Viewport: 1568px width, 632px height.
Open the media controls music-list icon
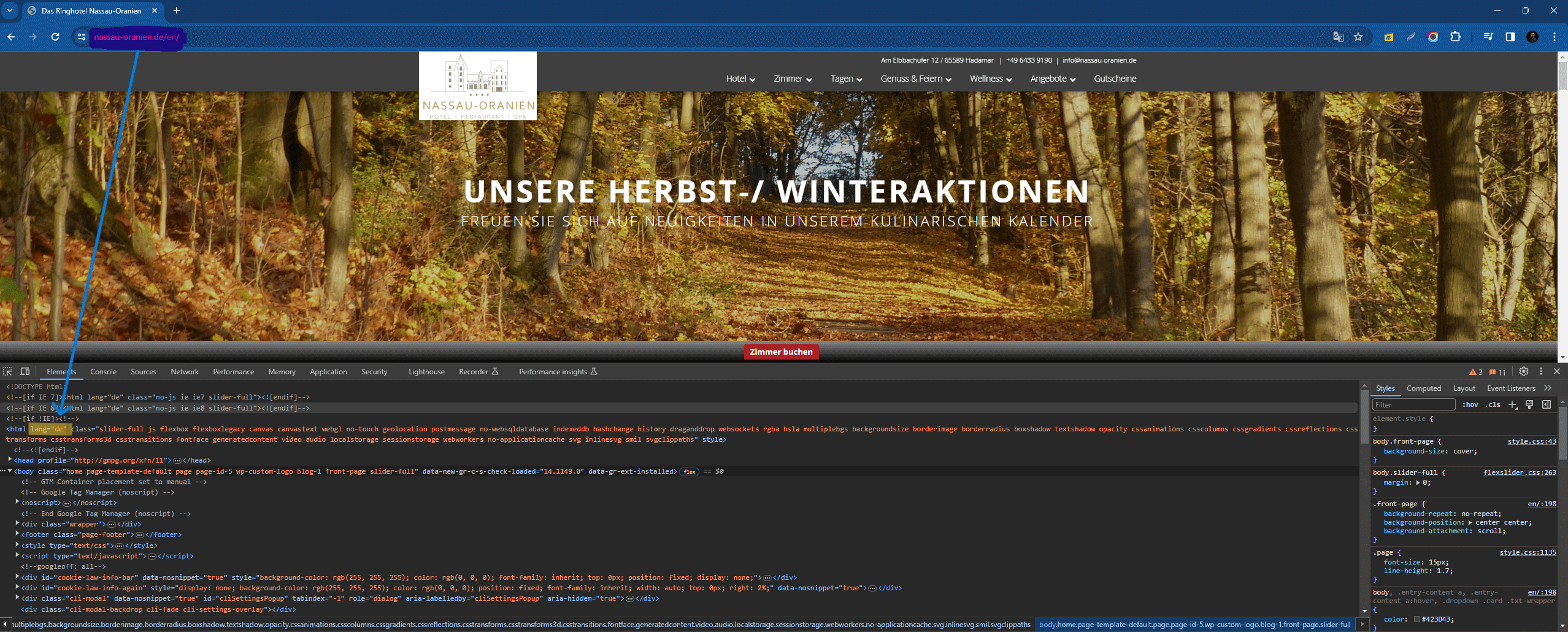(x=1488, y=37)
